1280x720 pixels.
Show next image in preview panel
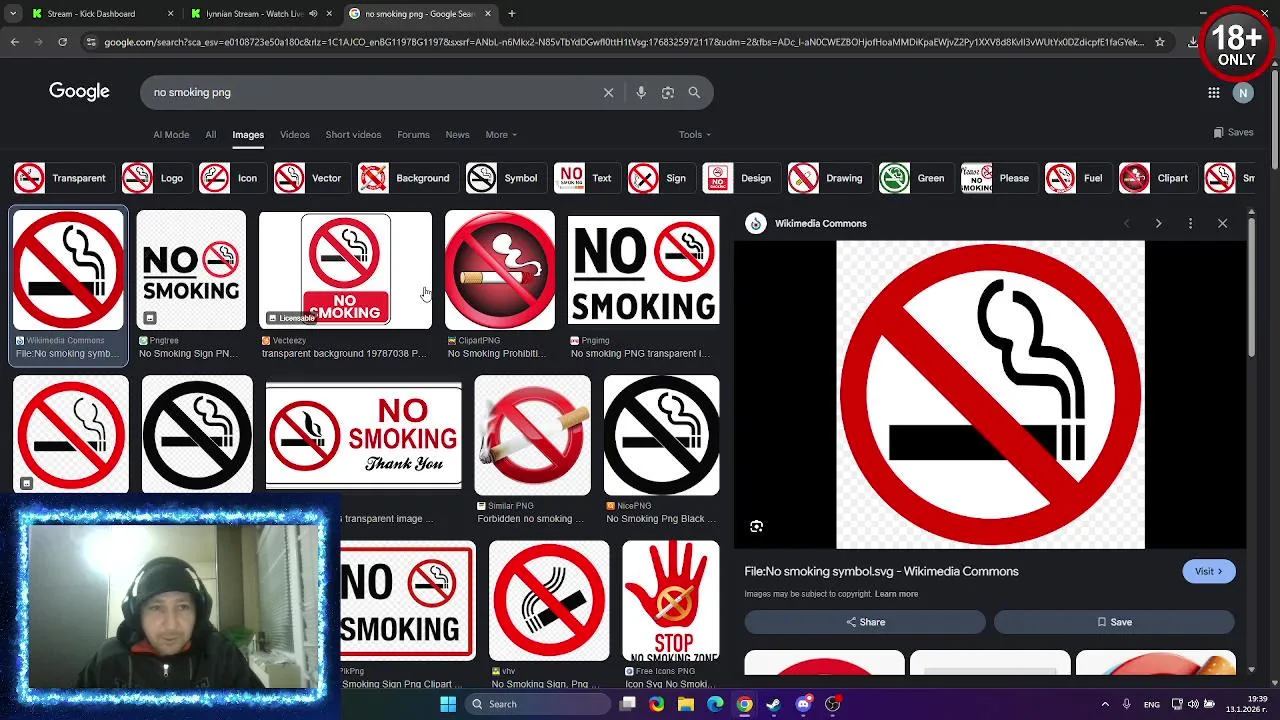pyautogui.click(x=1158, y=223)
